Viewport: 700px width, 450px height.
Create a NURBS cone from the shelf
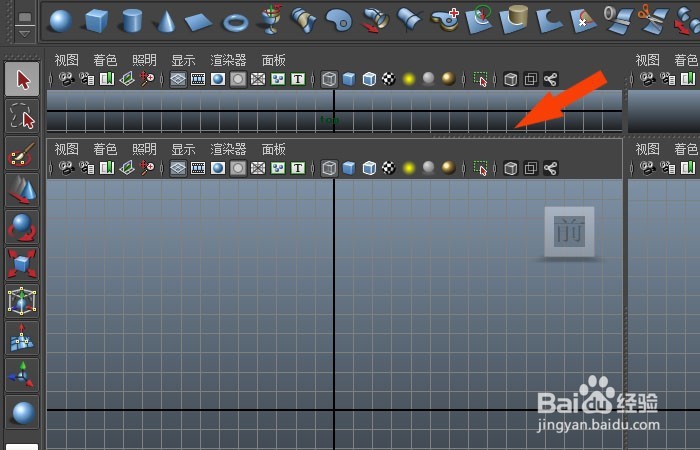pyautogui.click(x=166, y=21)
